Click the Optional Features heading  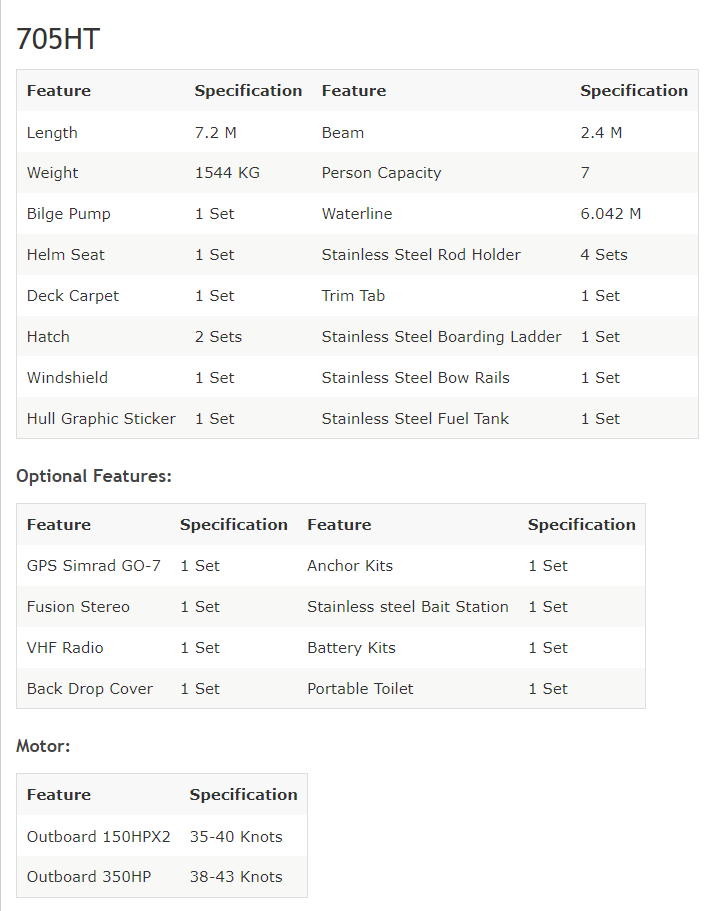pos(94,476)
